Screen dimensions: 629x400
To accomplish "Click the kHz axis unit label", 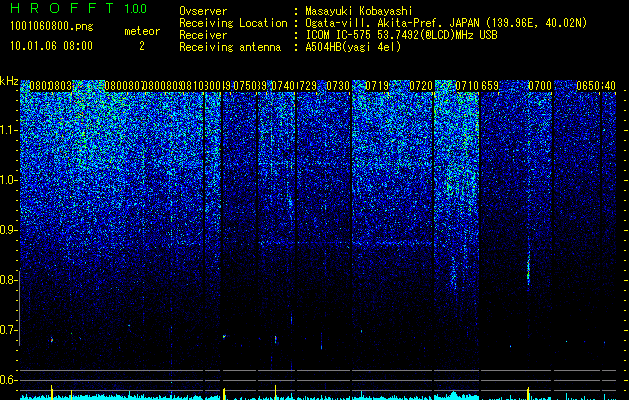I will 9,81.
